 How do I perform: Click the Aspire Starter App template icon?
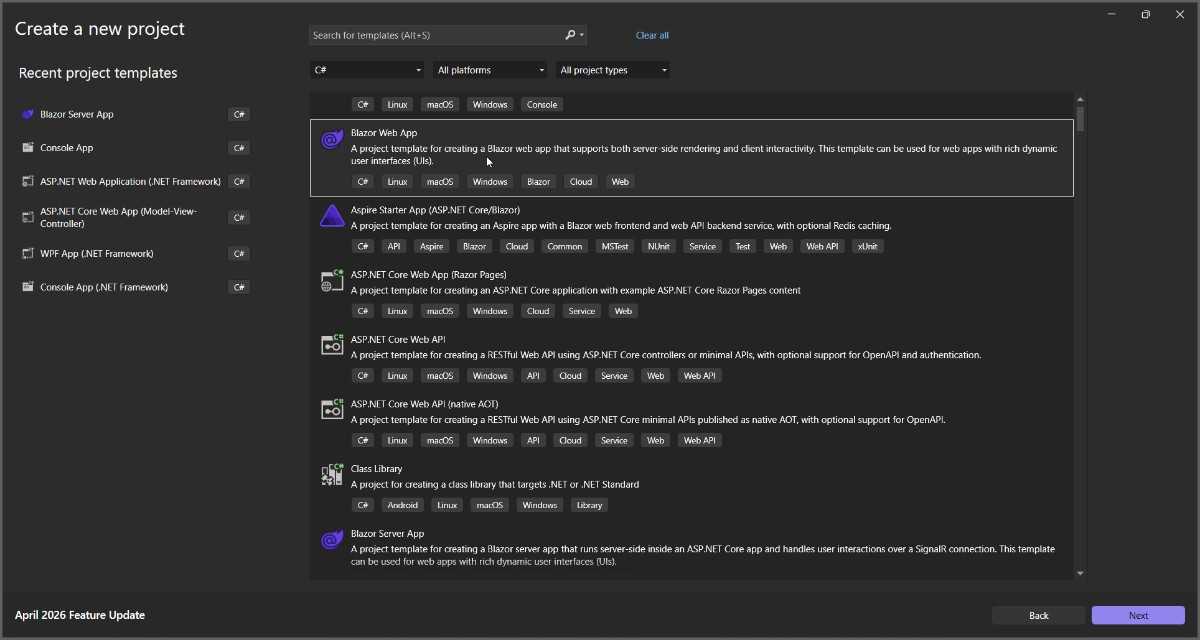point(332,216)
